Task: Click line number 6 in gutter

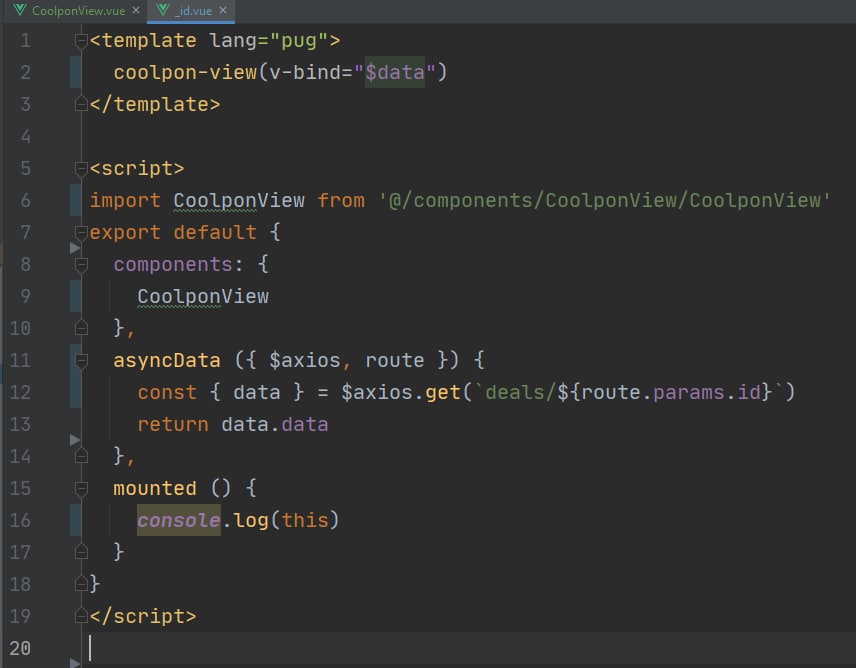Action: point(25,200)
